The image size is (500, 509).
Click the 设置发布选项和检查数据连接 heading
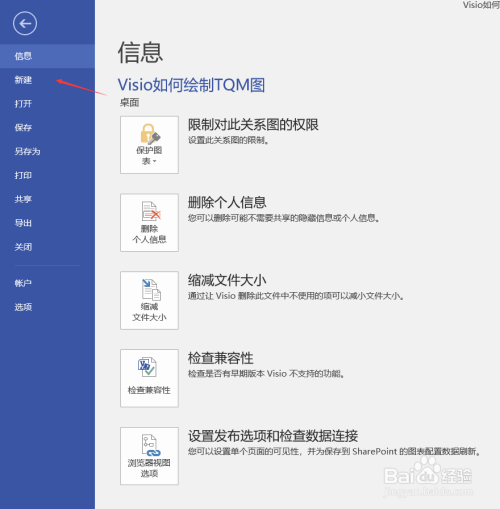273,436
